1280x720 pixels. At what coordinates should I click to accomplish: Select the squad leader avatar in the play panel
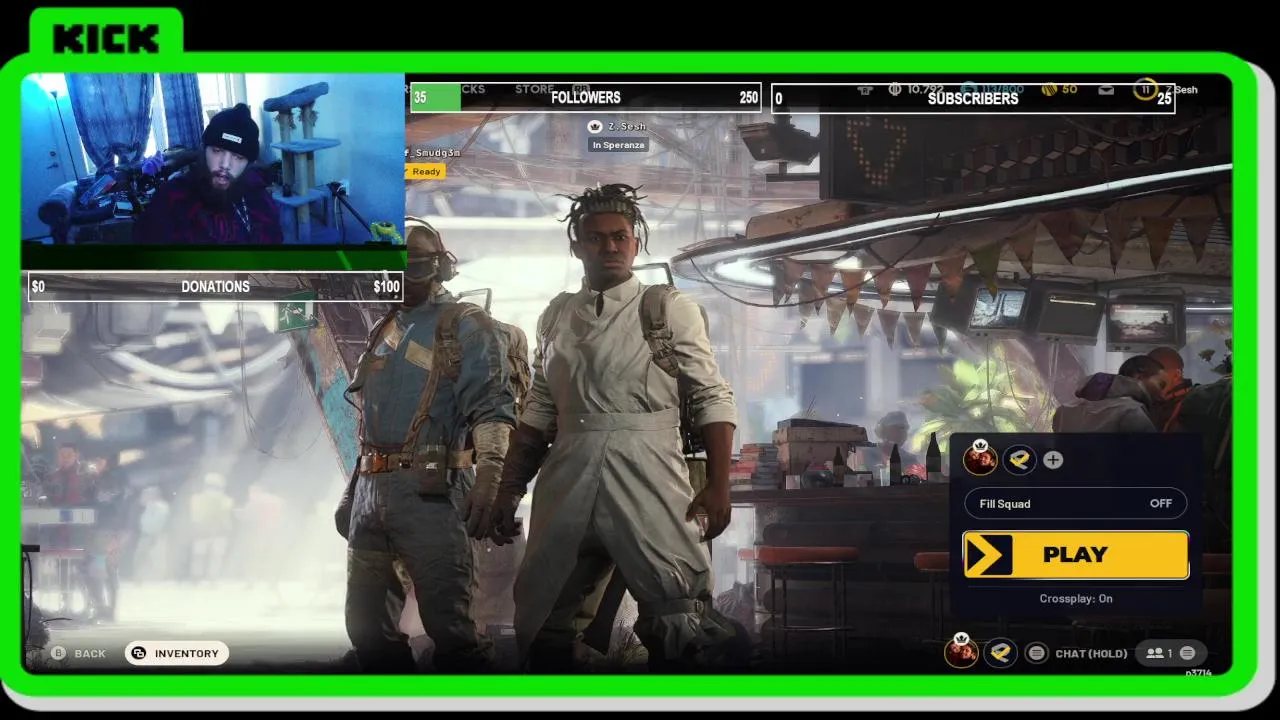point(980,459)
